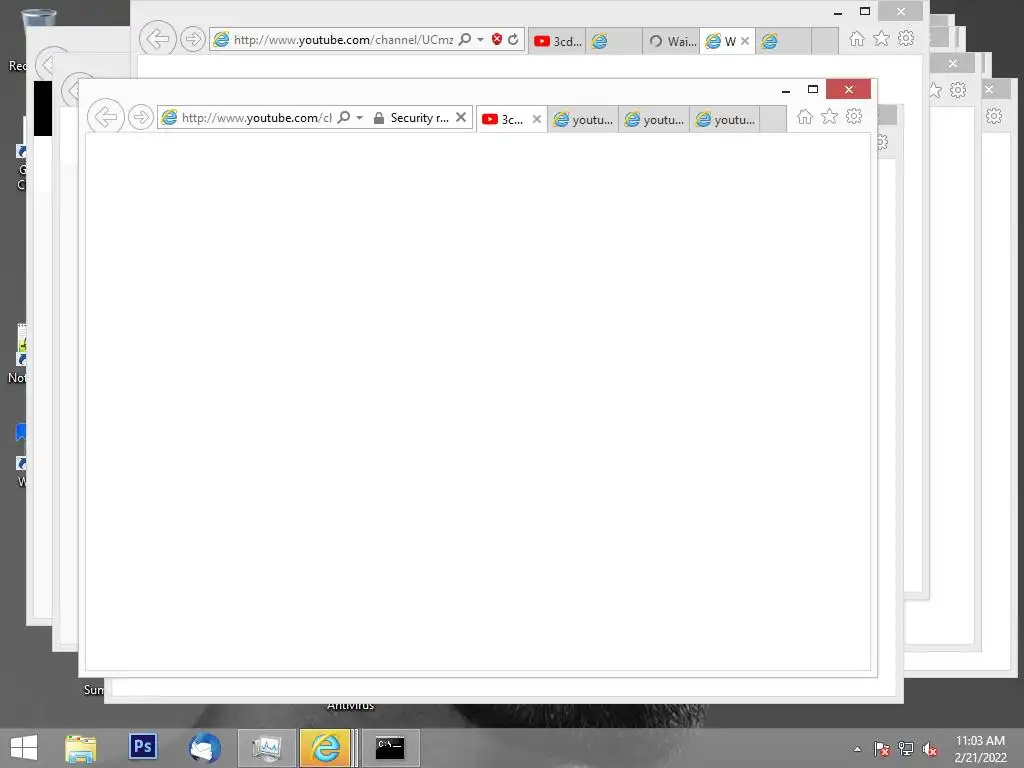Open a new tab in the second window
The height and width of the screenshot is (768, 1024).
pos(825,41)
